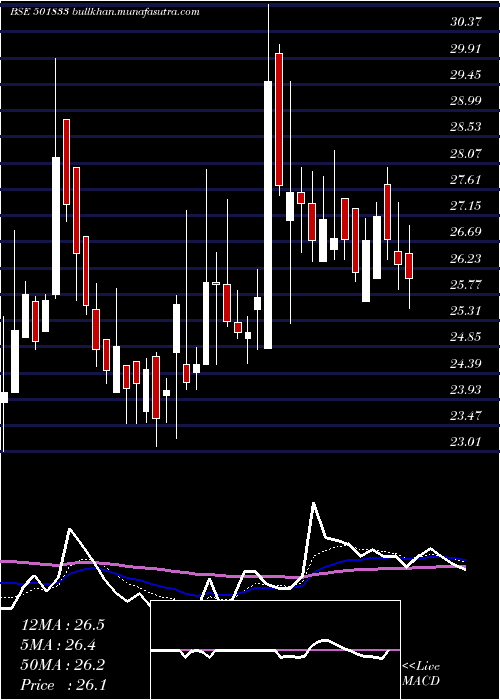The height and width of the screenshot is (700, 500).
Task: Click the 26.23 price axis label
Action: point(466,258)
